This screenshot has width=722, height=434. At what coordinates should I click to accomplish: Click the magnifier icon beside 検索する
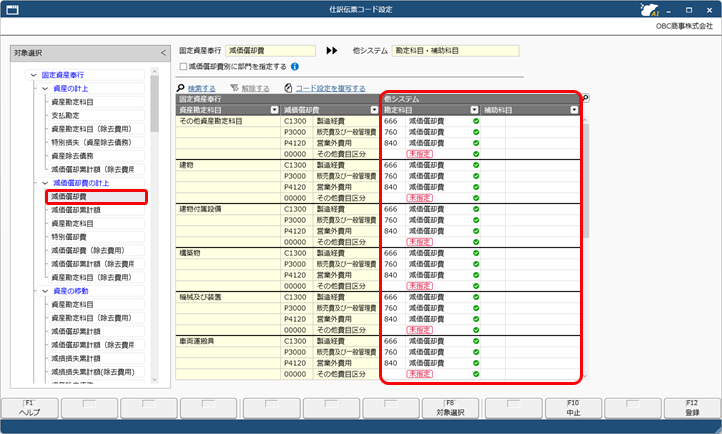[180, 88]
